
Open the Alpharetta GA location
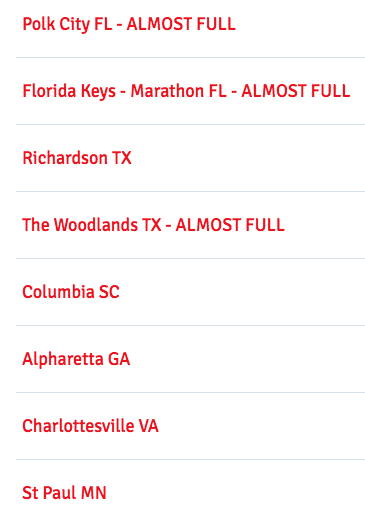pos(76,359)
